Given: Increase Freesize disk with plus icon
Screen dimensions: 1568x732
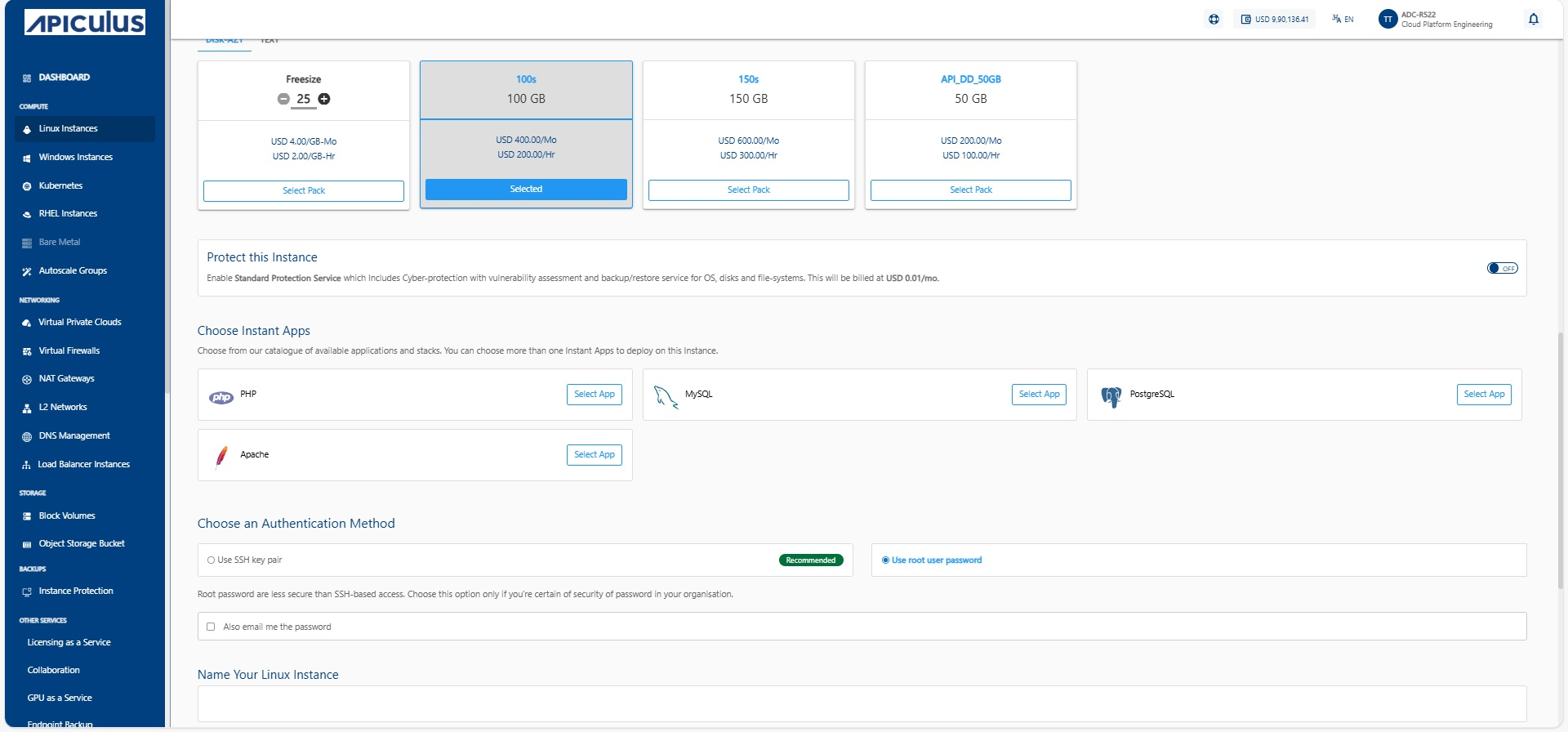Looking at the screenshot, I should (324, 99).
